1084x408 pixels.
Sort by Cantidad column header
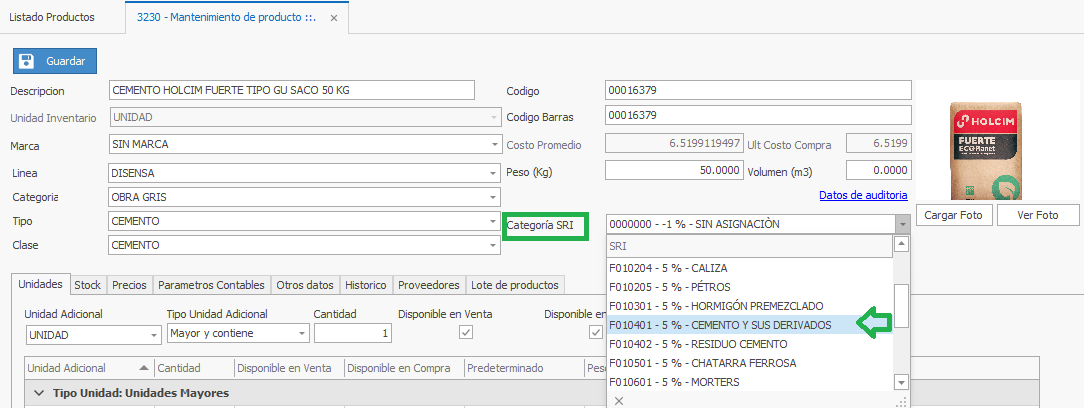tap(194, 368)
